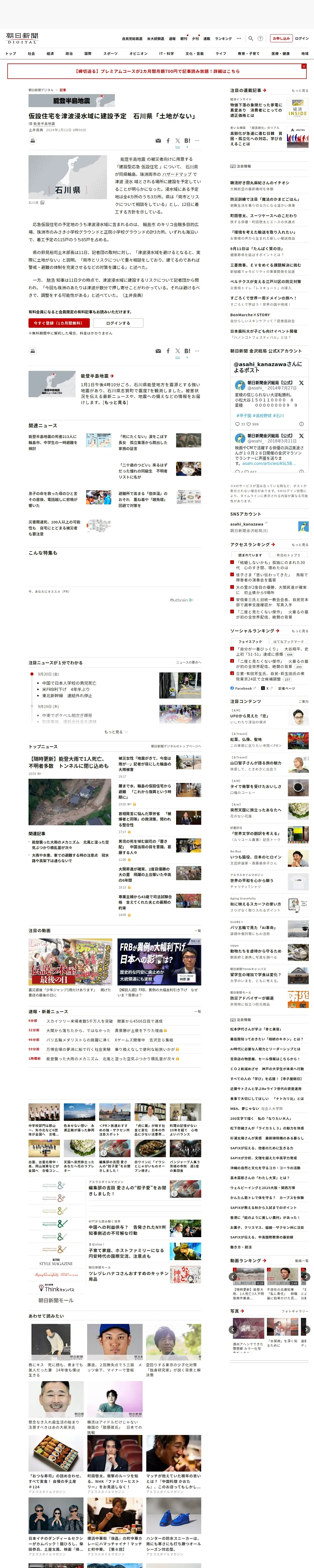The height and width of the screenshot is (1568, 314).
Task: Share on Facebook icon below the article
Action: pos(168,351)
